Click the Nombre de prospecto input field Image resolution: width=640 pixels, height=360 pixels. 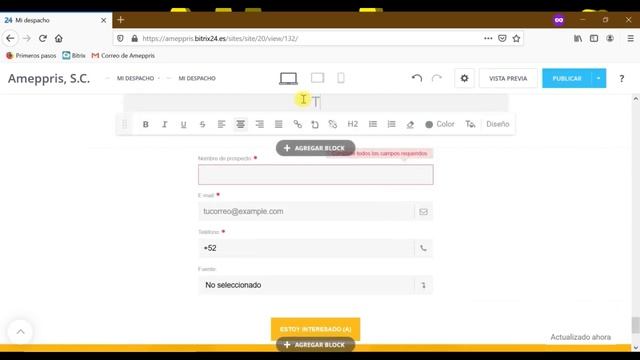click(316, 175)
